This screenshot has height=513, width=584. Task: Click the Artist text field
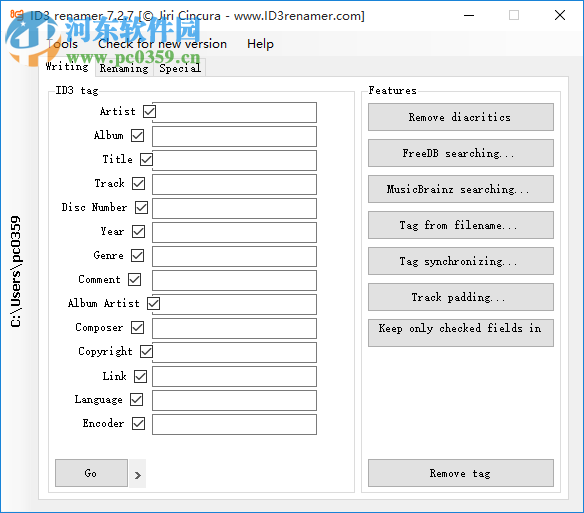[x=234, y=113]
